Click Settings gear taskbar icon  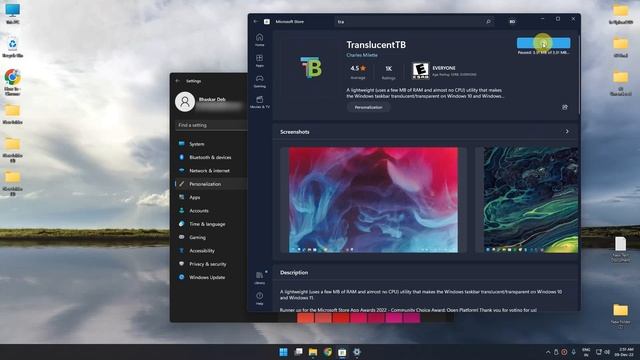tap(357, 352)
